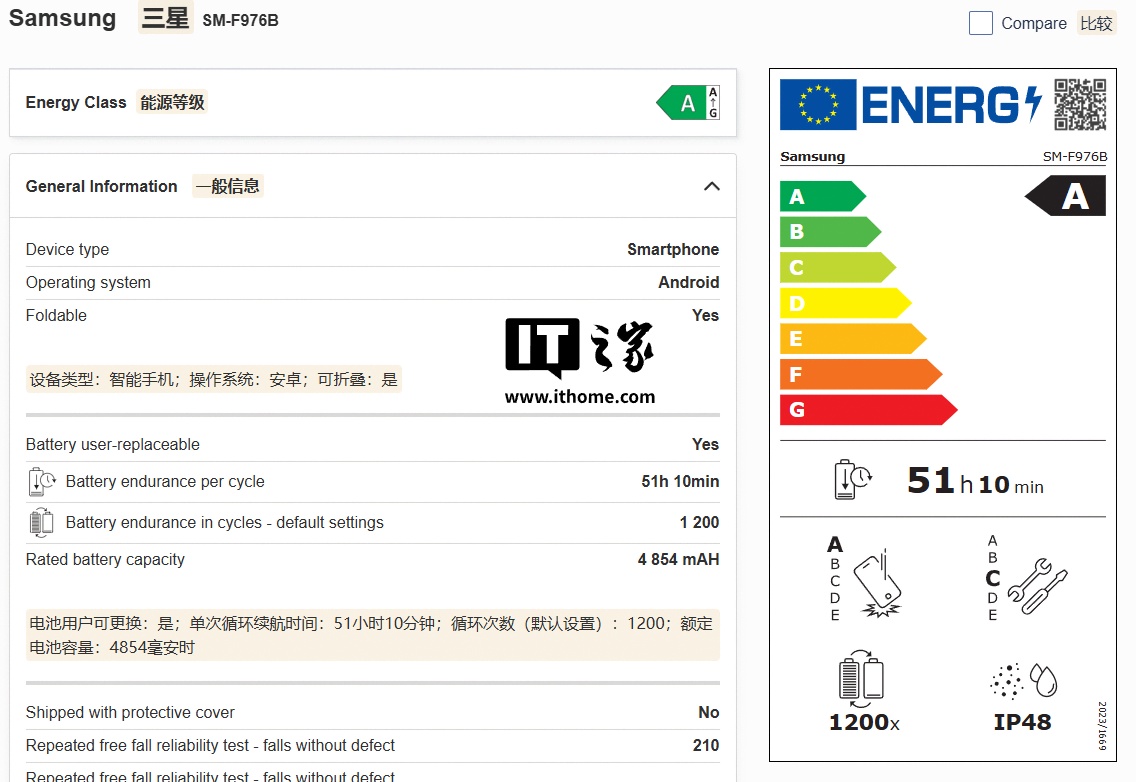Click the green A class bar
The width and height of the screenshot is (1136, 782).
(x=822, y=196)
